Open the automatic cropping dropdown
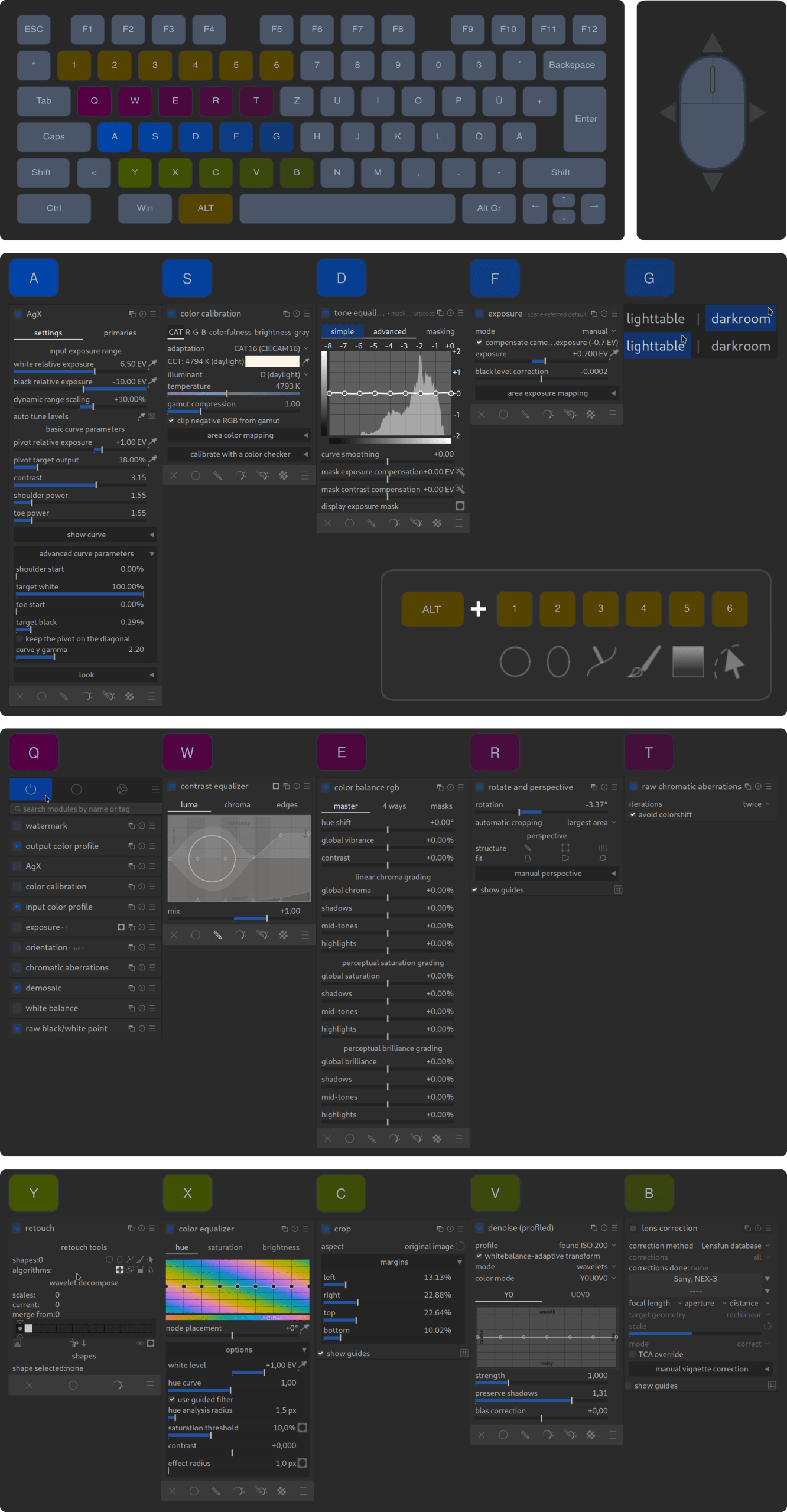This screenshot has height=1512, width=787. point(591,822)
